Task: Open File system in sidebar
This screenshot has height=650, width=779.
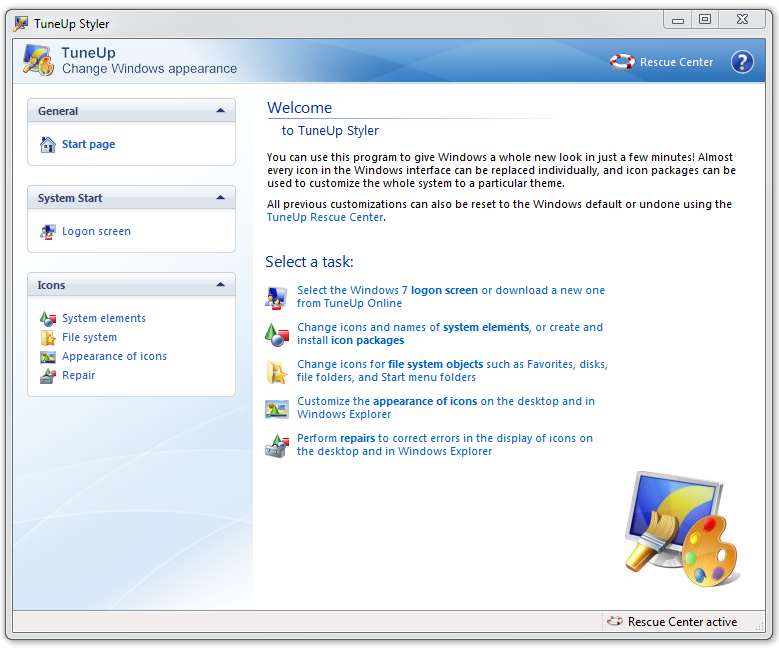Action: coord(89,337)
